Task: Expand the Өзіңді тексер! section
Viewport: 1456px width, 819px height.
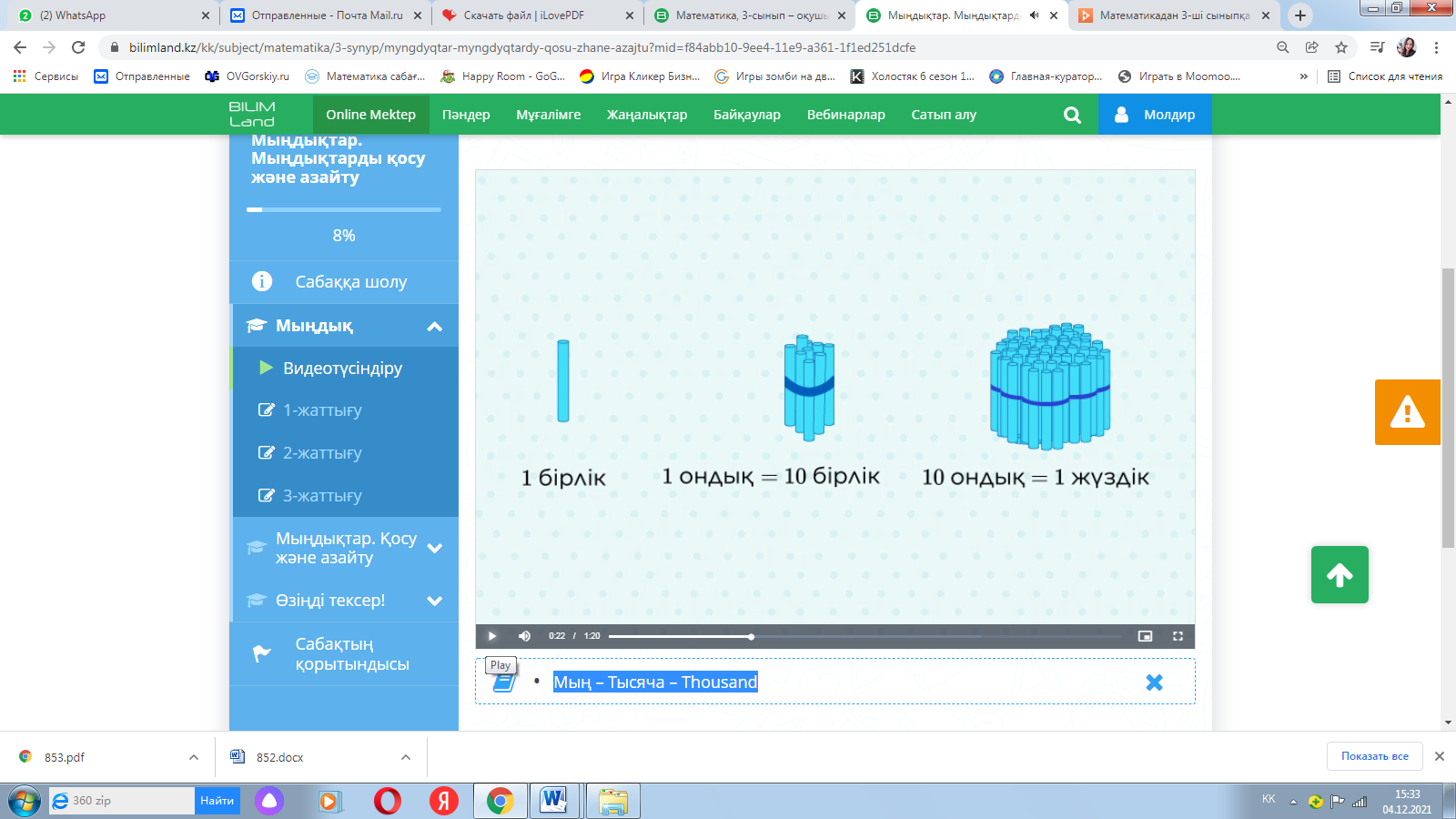Action: [344, 601]
